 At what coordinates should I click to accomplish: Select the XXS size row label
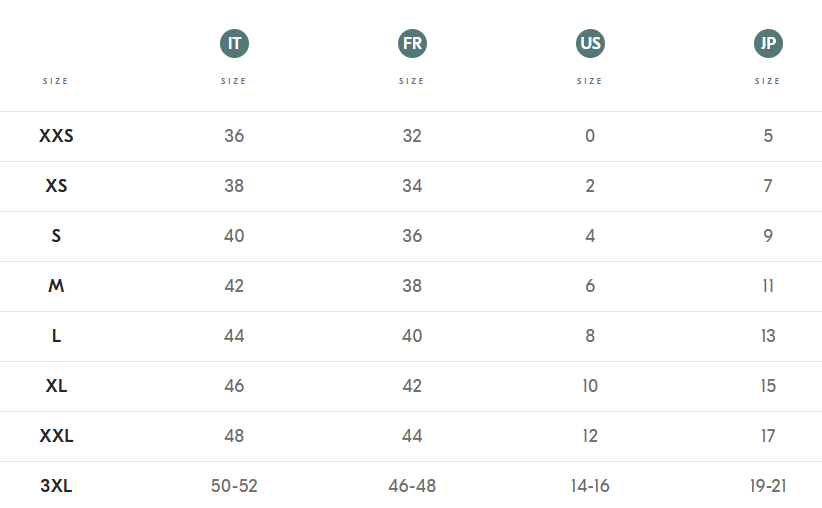(x=56, y=136)
